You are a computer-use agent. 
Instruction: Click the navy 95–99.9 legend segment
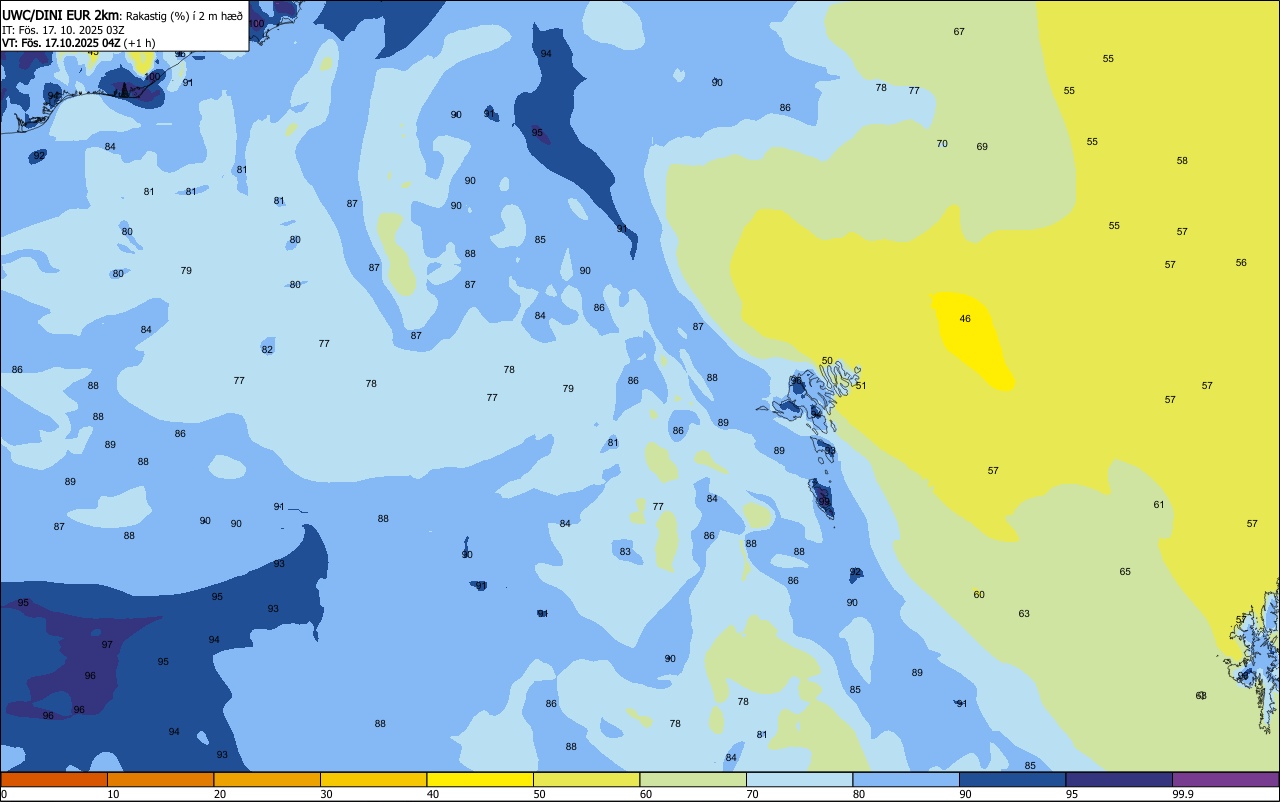point(1119,779)
